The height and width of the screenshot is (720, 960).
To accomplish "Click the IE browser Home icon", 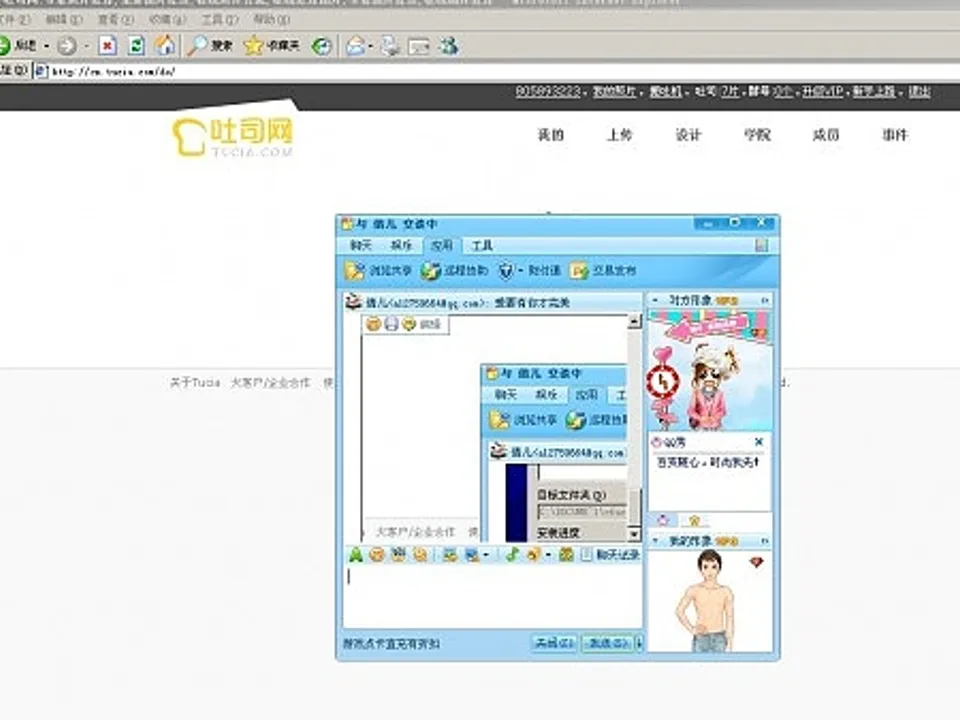I will click(165, 45).
